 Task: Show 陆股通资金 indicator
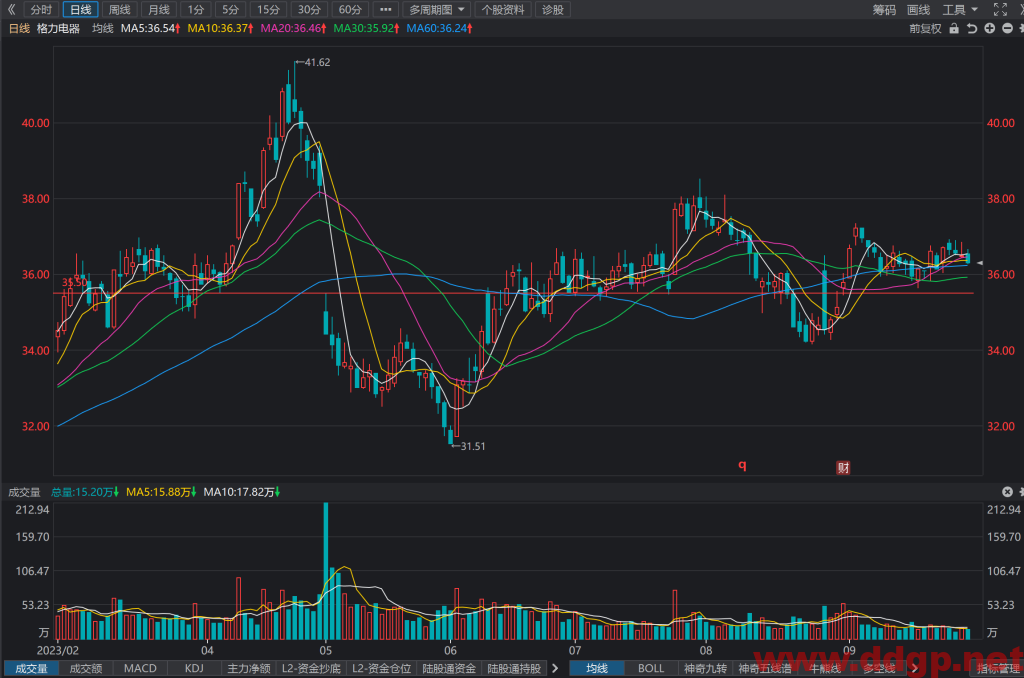point(449,668)
